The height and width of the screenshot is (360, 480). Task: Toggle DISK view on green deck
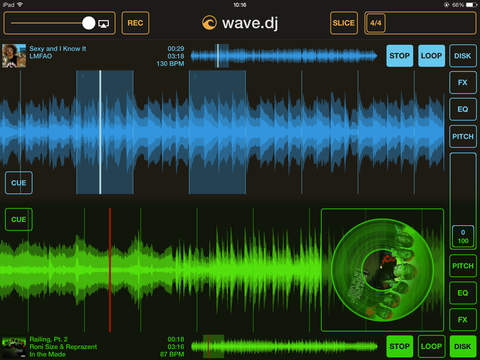pos(463,347)
